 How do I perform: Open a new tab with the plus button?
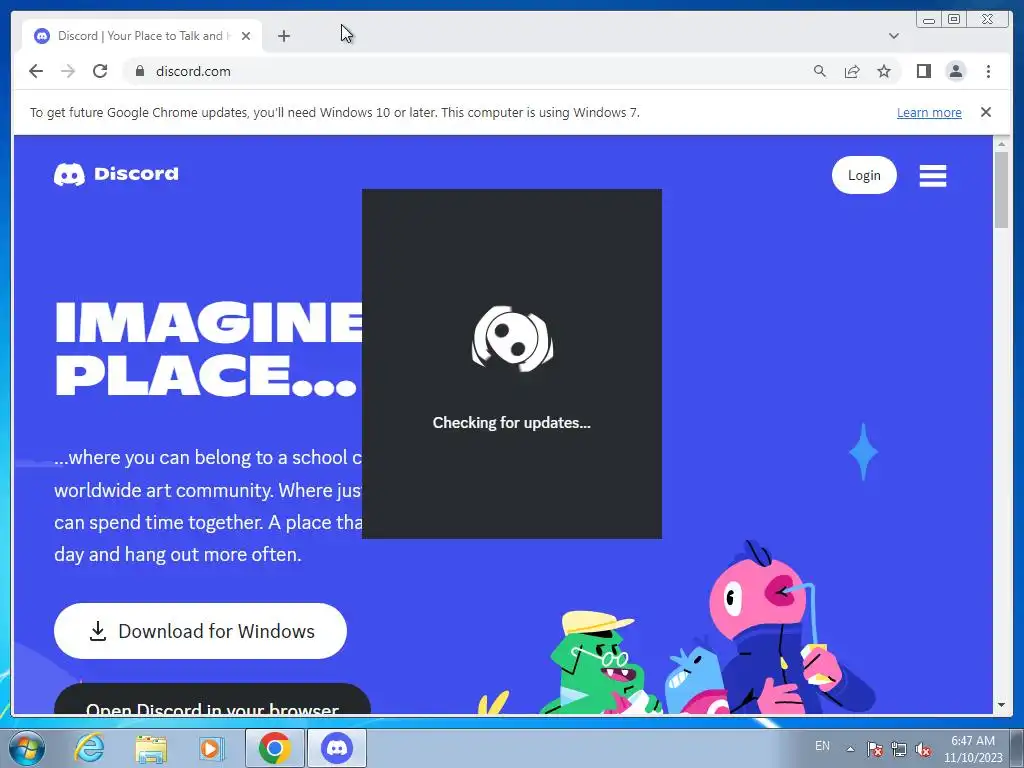coord(283,36)
